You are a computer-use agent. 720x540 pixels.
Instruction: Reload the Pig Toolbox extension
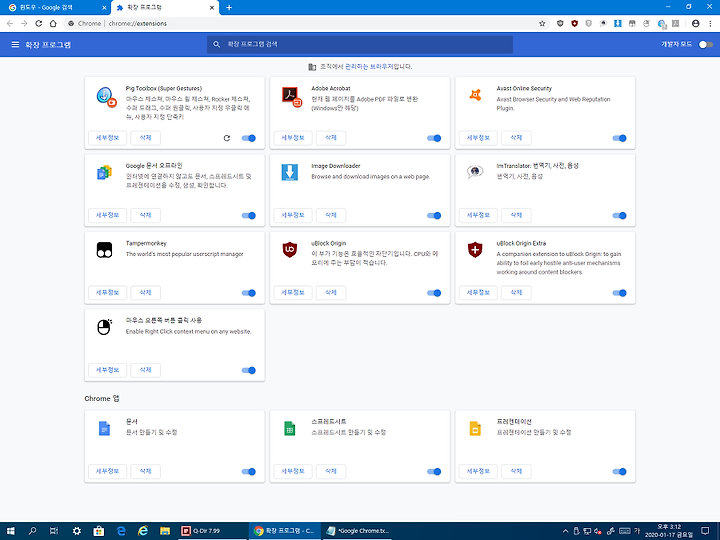coord(226,138)
